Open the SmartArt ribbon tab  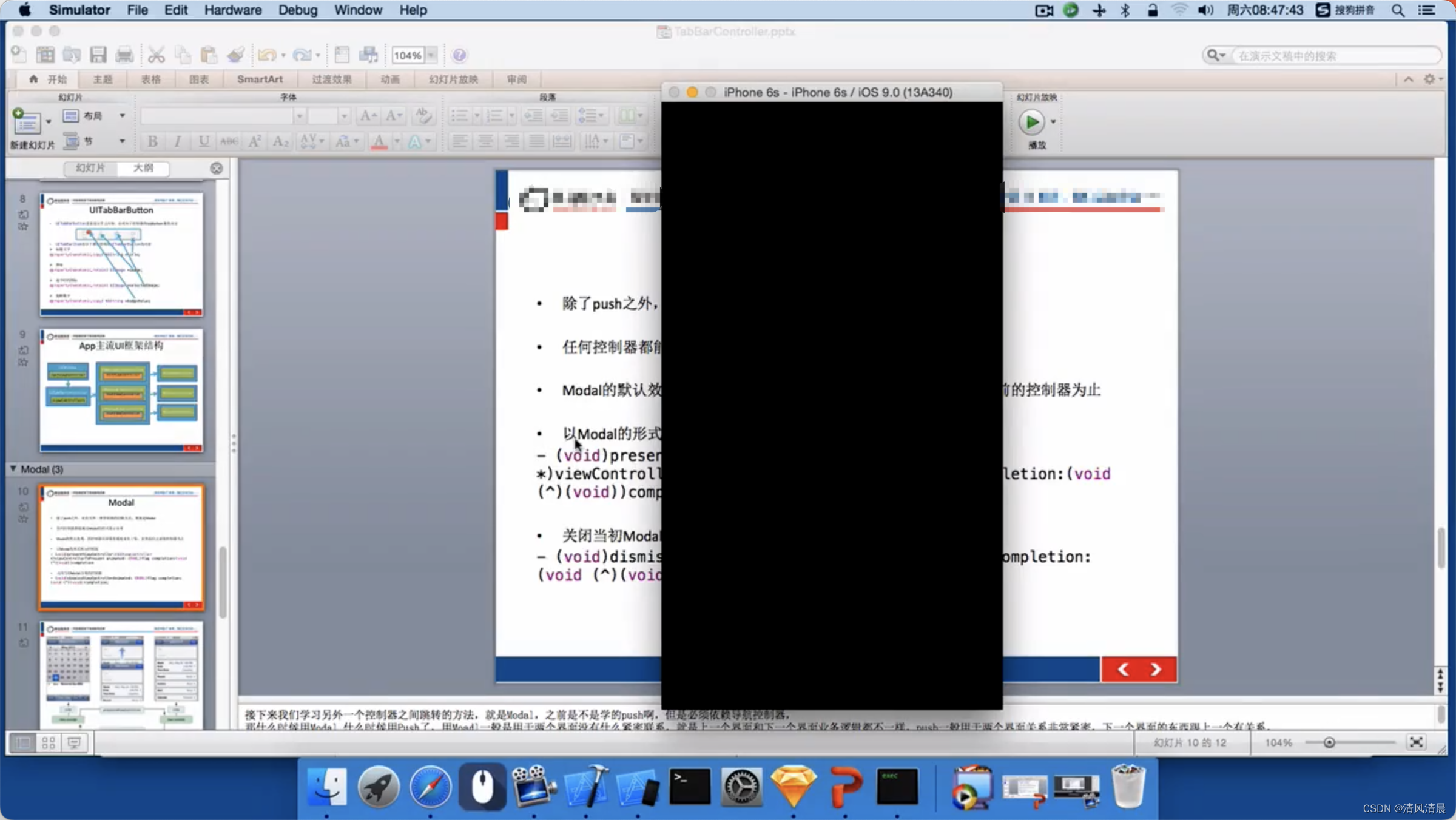(x=260, y=79)
